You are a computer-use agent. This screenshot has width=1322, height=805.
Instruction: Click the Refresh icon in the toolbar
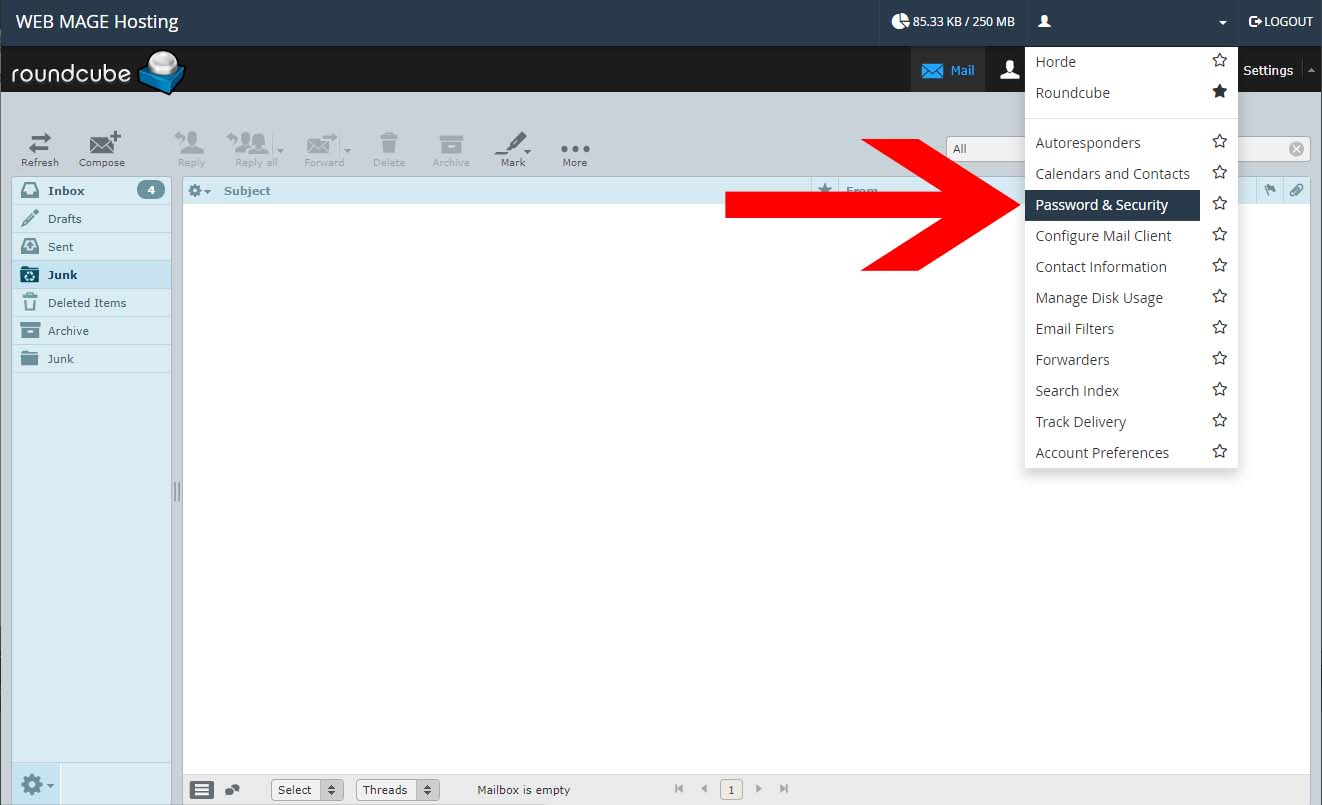(39, 148)
